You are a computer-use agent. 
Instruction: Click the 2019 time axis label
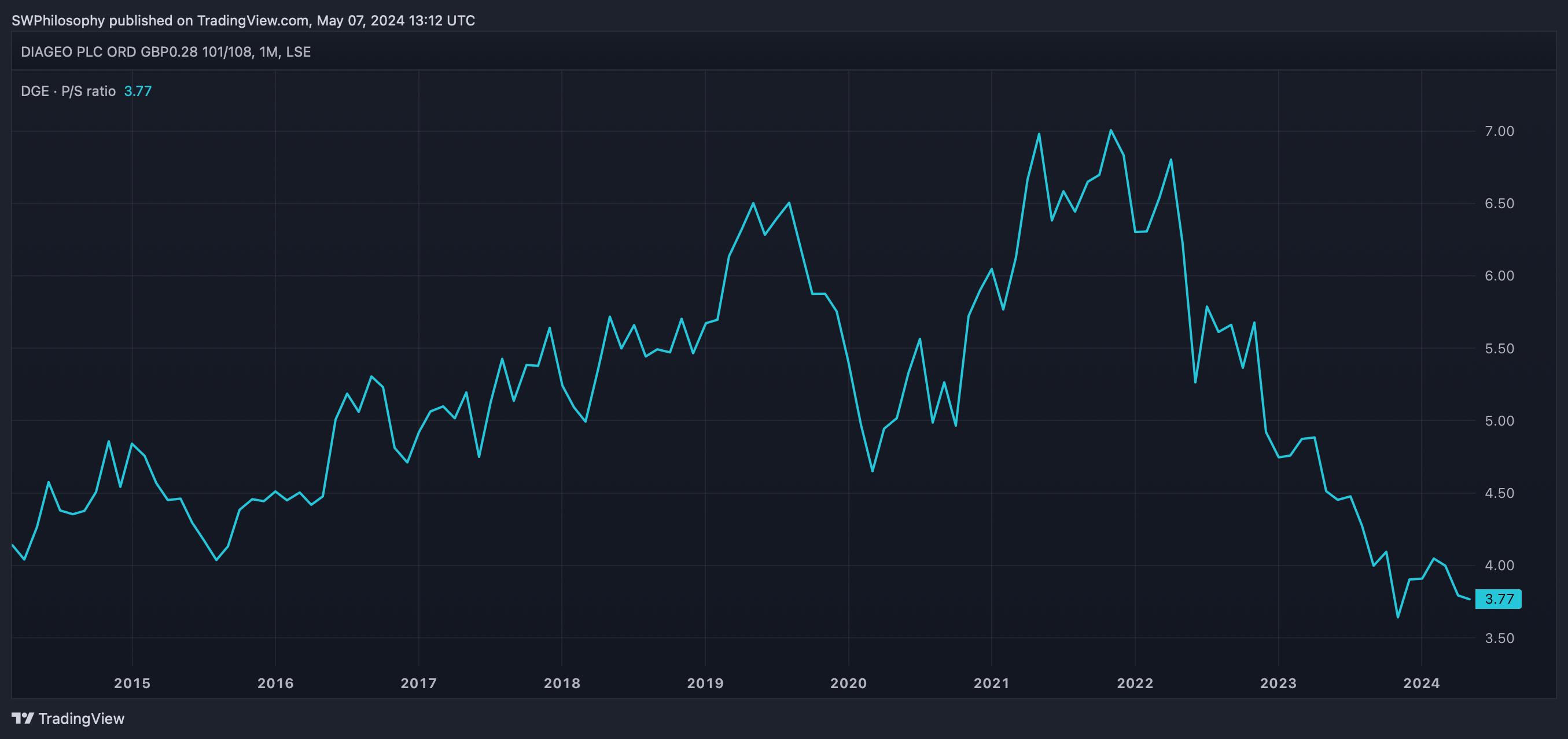[705, 683]
